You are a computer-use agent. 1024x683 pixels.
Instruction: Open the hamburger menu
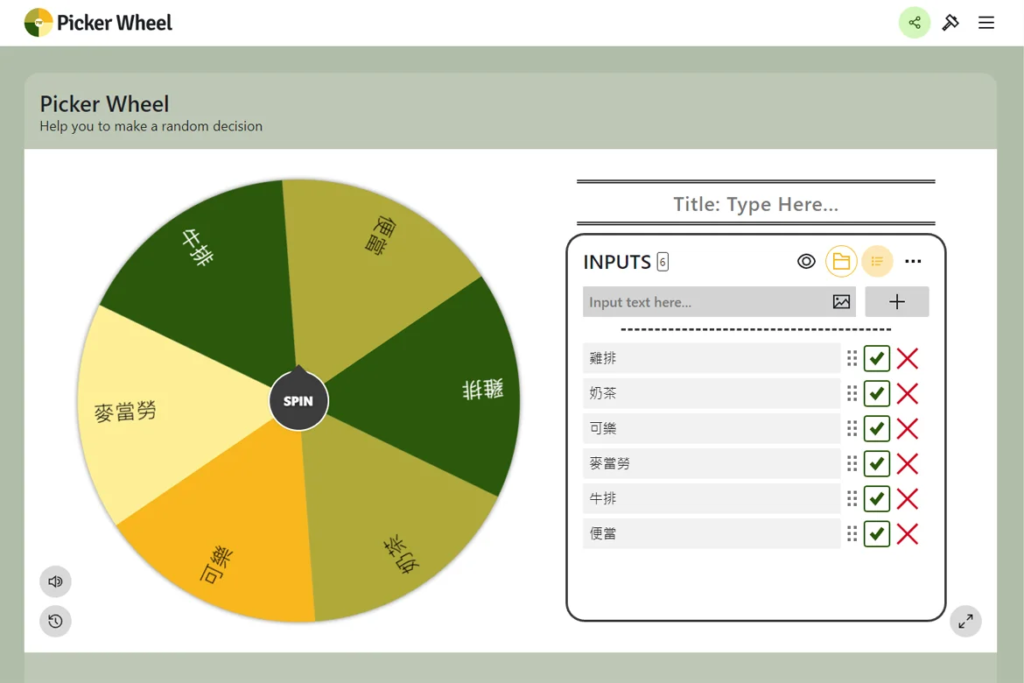(x=986, y=22)
